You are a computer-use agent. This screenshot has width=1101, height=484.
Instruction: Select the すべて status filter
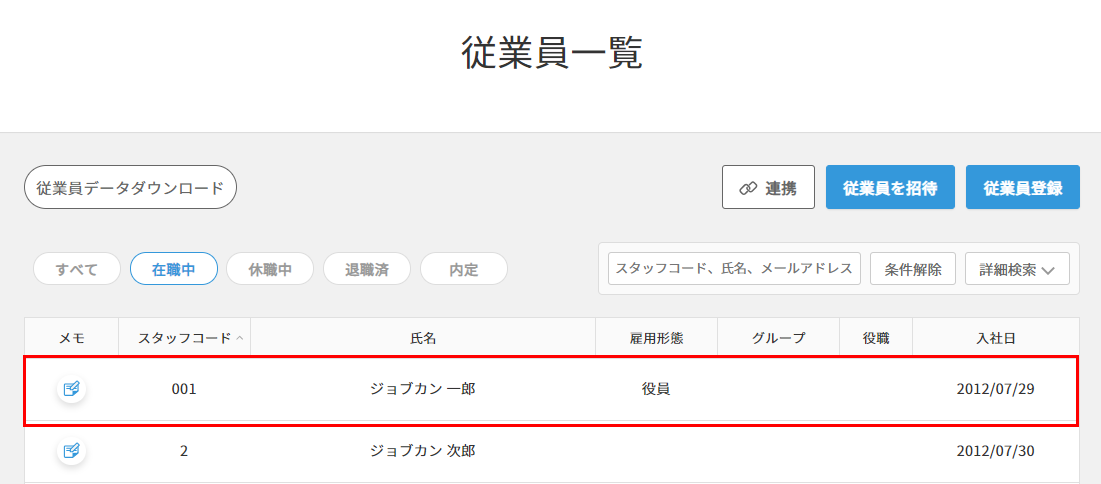pyautogui.click(x=77, y=269)
